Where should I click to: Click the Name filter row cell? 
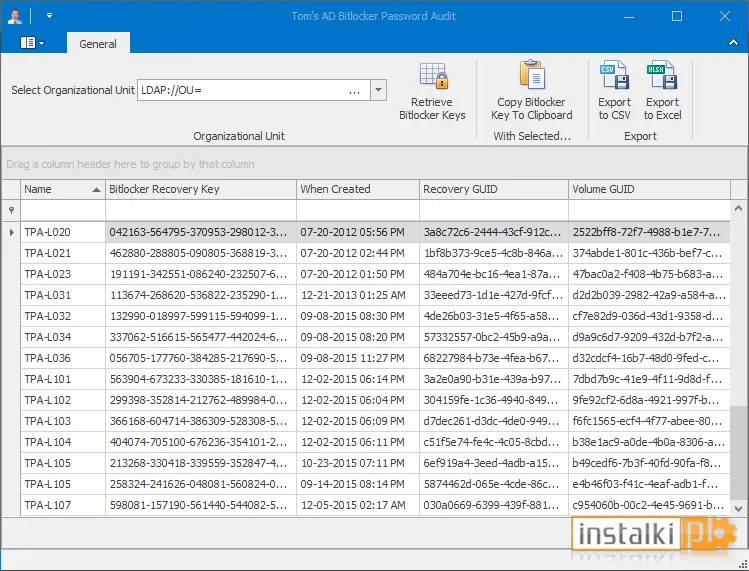(63, 210)
